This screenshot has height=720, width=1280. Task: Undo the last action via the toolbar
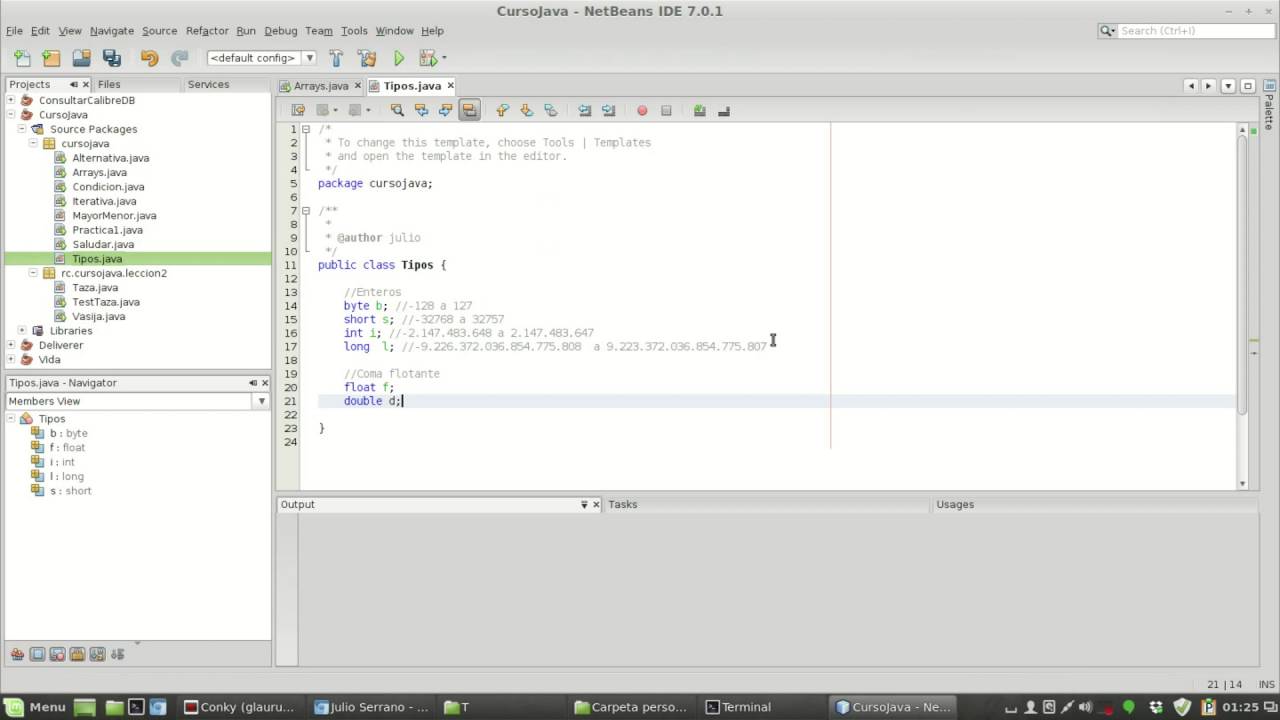tap(149, 58)
